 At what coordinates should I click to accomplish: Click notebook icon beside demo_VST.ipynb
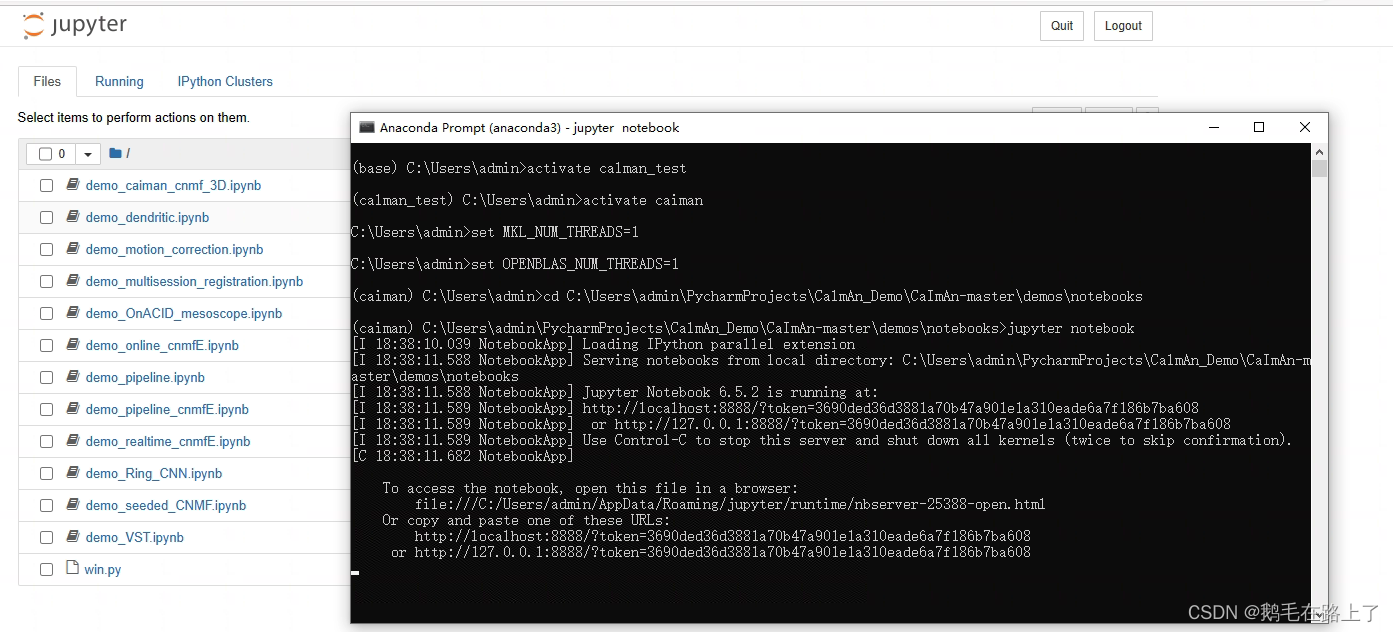pos(72,537)
